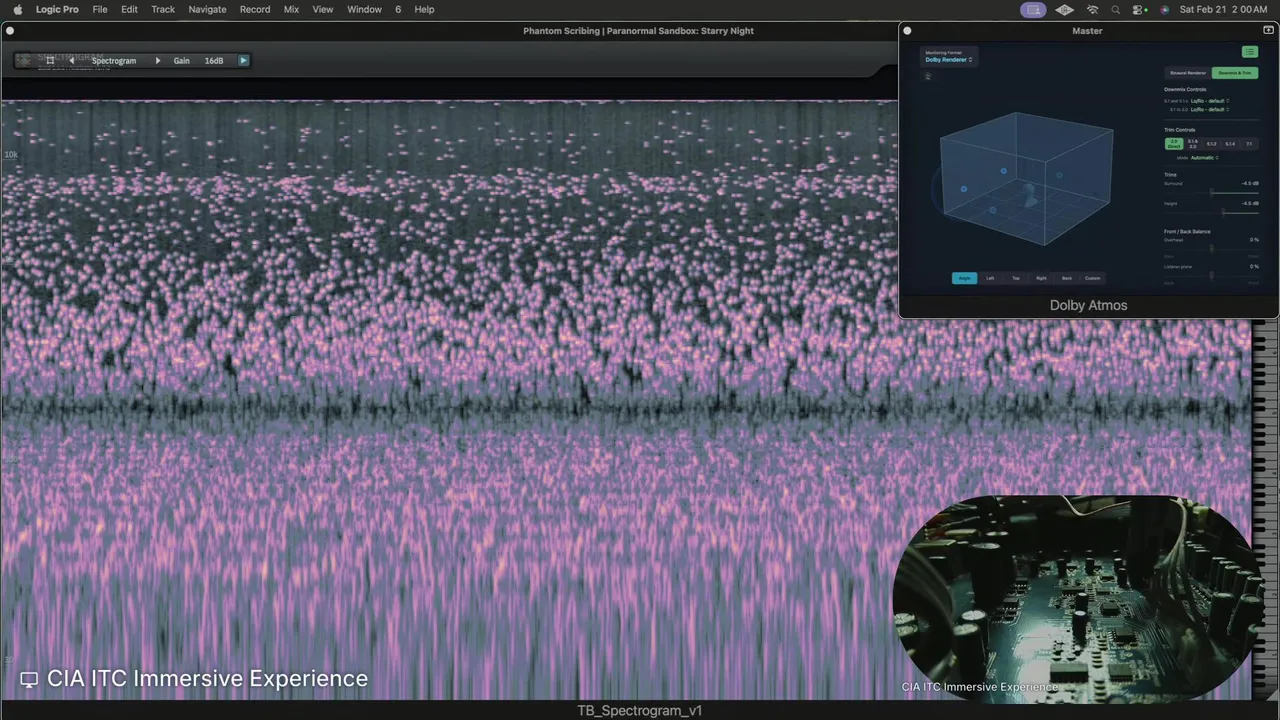
Task: Click the Spectrogram view label
Action: [114, 60]
